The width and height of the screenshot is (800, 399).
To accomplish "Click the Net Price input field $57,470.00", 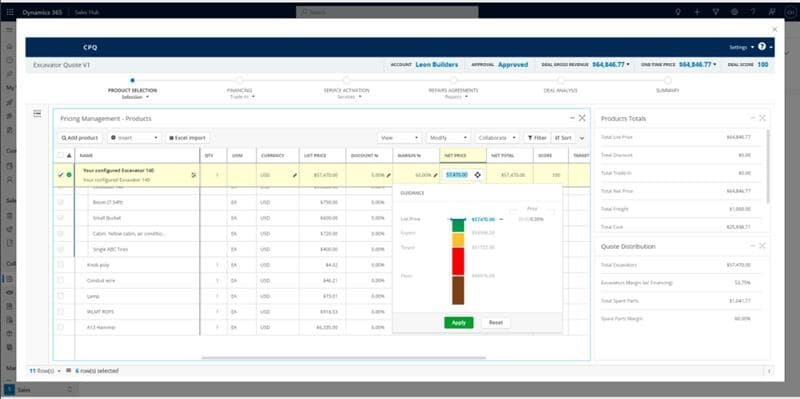I will coord(458,175).
